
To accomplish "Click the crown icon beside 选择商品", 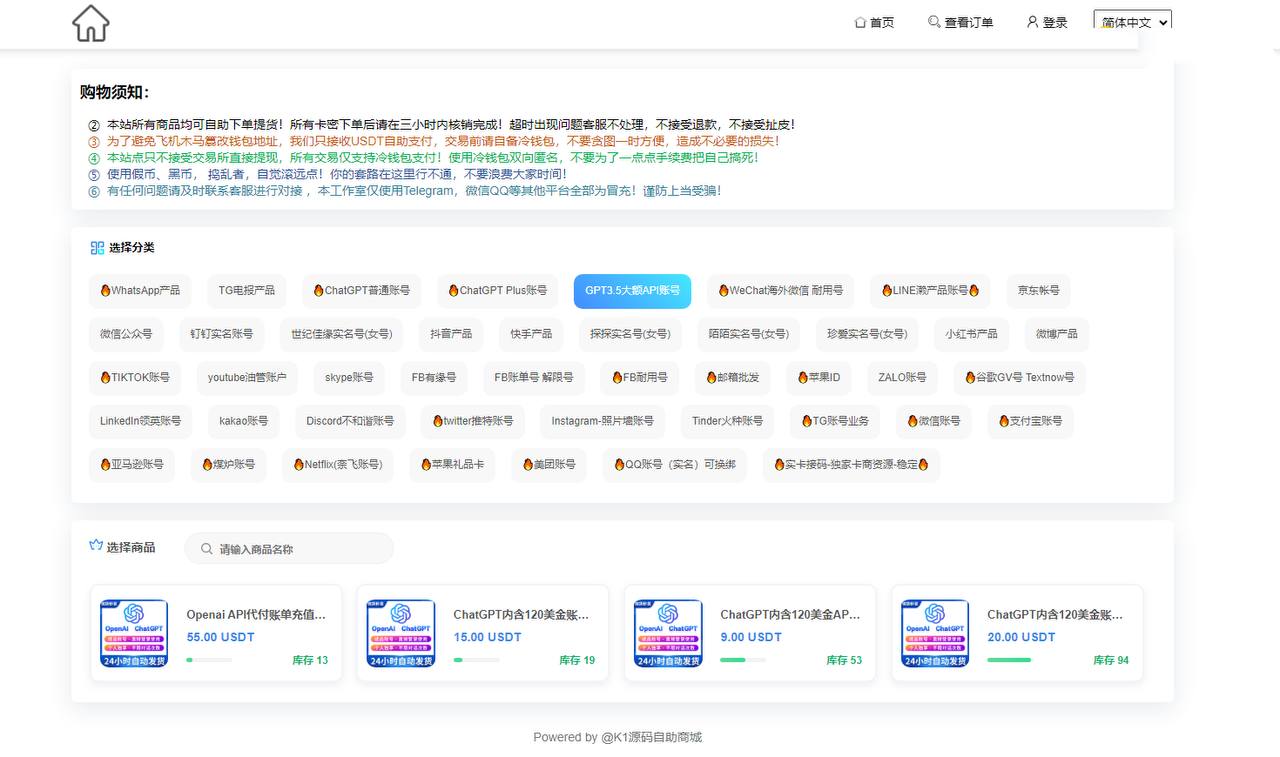I will (96, 546).
